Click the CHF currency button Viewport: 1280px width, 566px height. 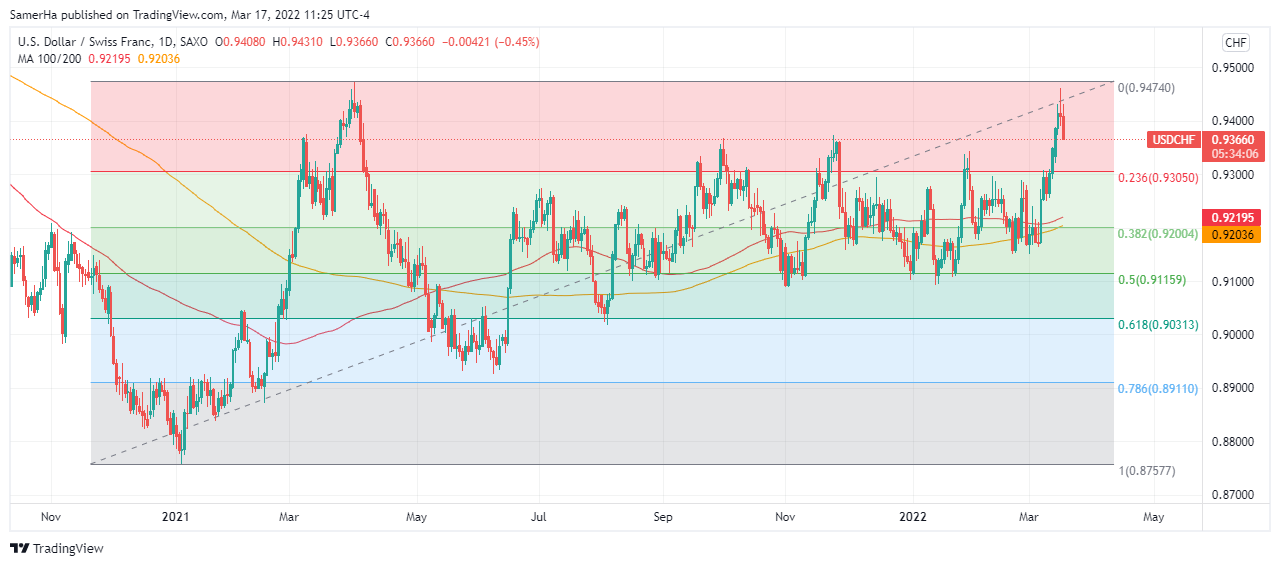click(1236, 42)
